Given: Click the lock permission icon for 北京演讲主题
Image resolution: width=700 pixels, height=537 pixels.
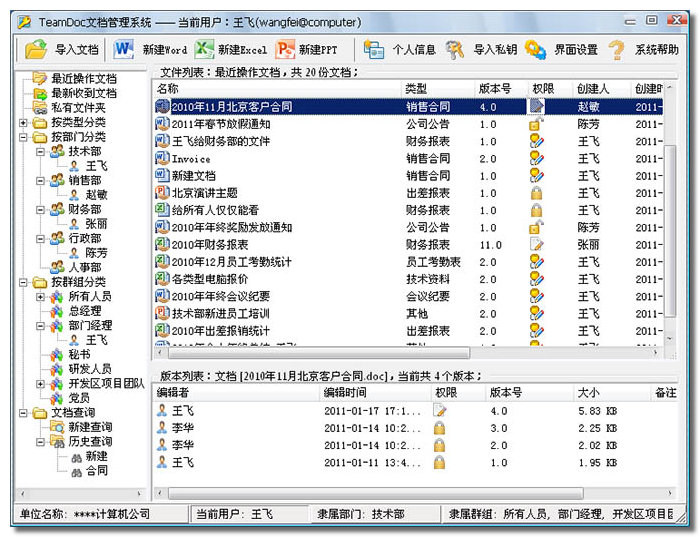Looking at the screenshot, I should pos(537,193).
